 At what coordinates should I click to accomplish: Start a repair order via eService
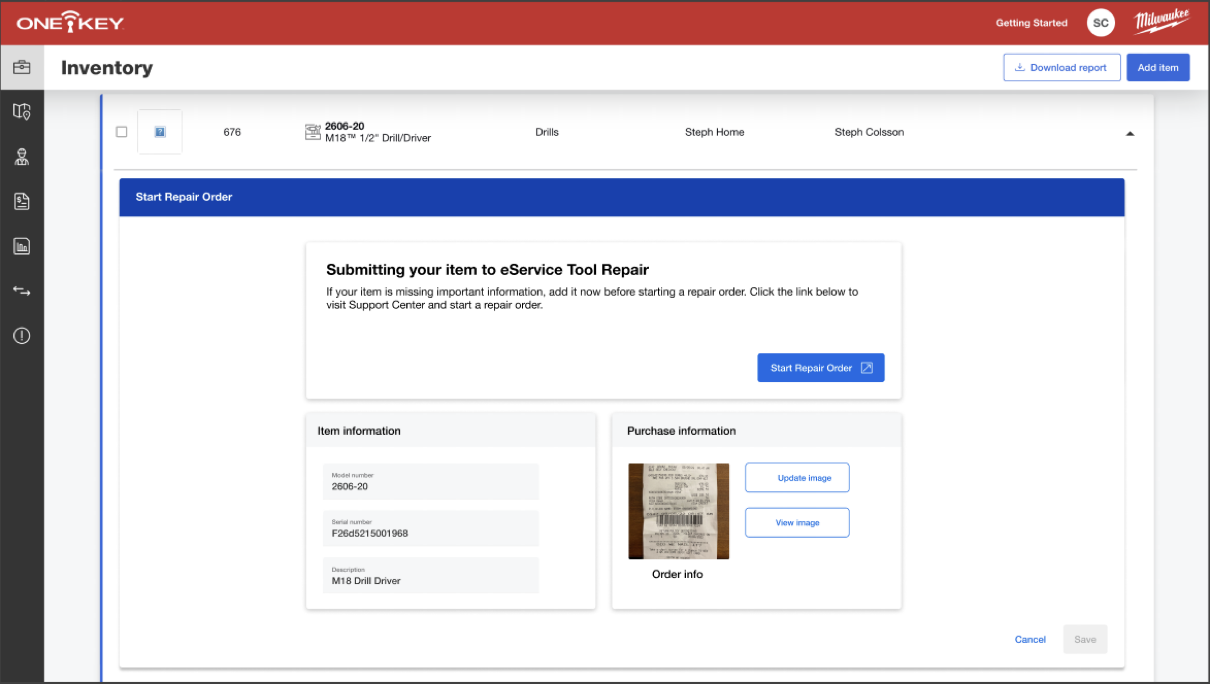(820, 367)
